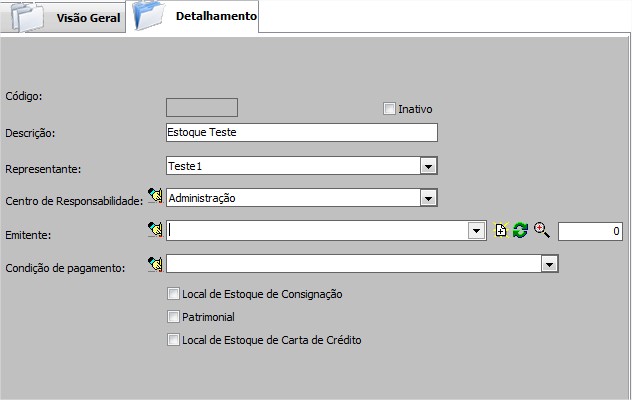Click the Descrição field containing Estoque Teste
The image size is (632, 400).
tap(301, 132)
